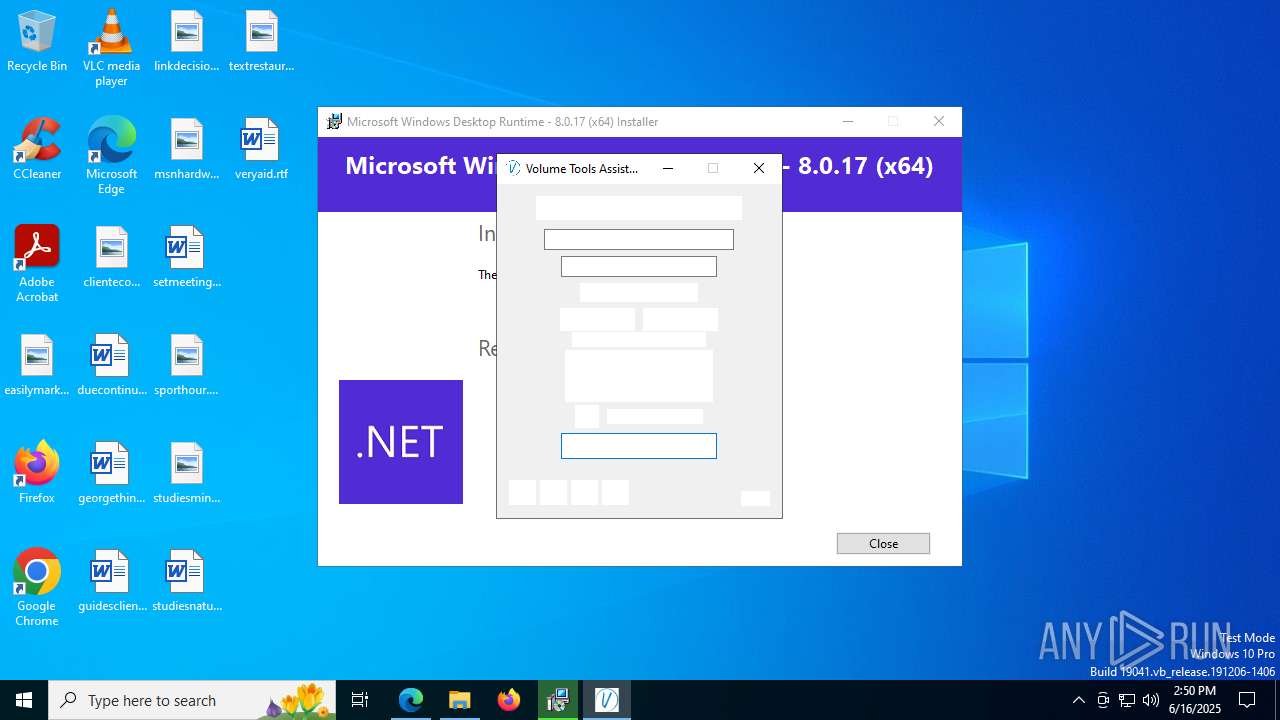Click the blue-outlined text box in Volume Tools
Screen dimensions: 1280x720
639,446
